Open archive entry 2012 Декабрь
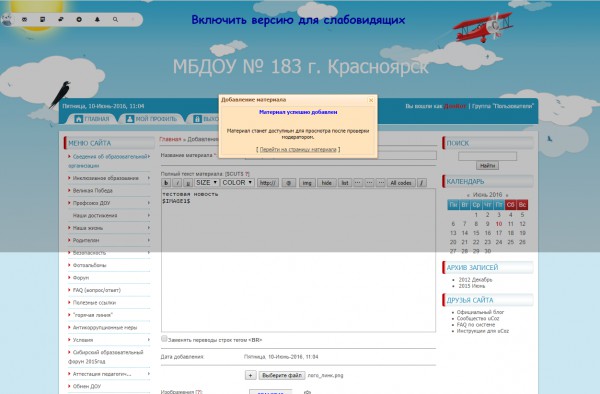 [x=476, y=280]
